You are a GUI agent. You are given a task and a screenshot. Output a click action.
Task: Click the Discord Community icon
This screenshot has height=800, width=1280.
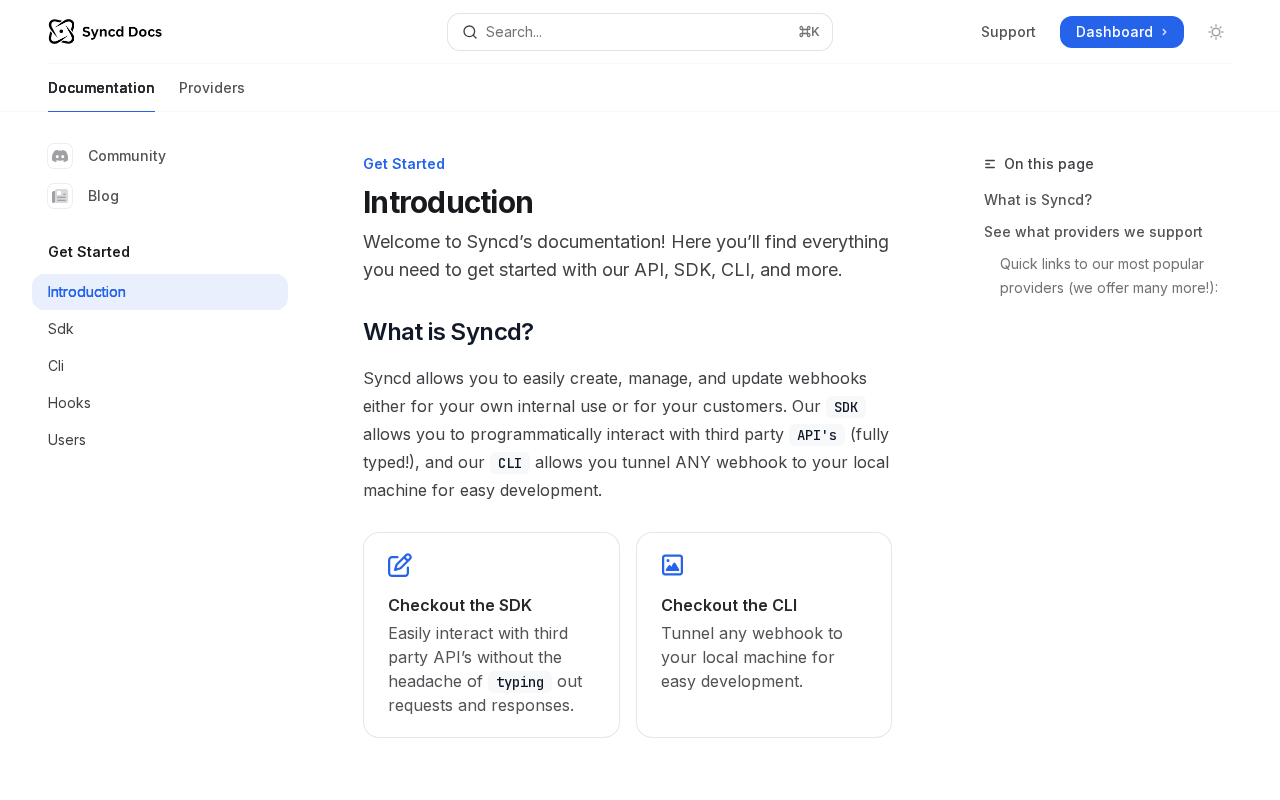60,156
